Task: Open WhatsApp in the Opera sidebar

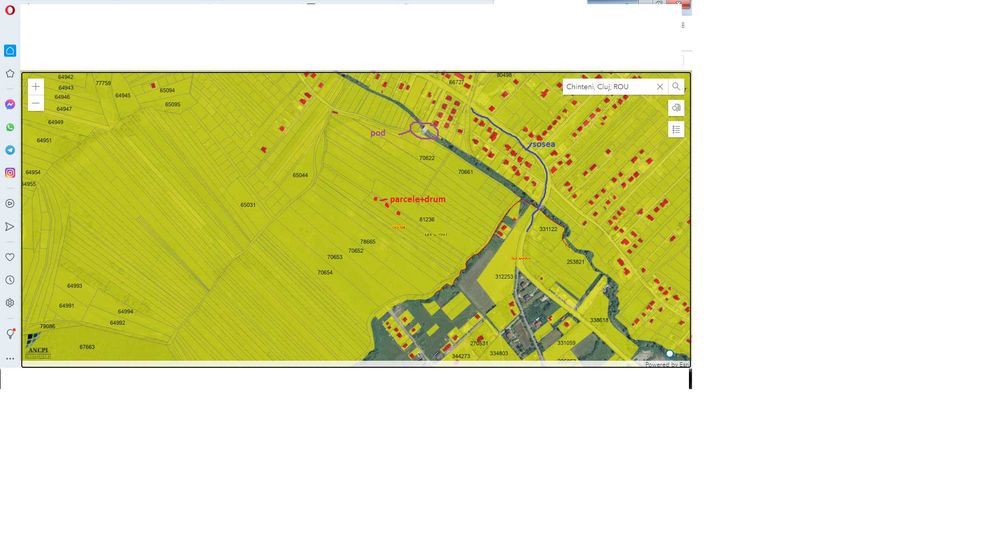Action: pyautogui.click(x=10, y=127)
